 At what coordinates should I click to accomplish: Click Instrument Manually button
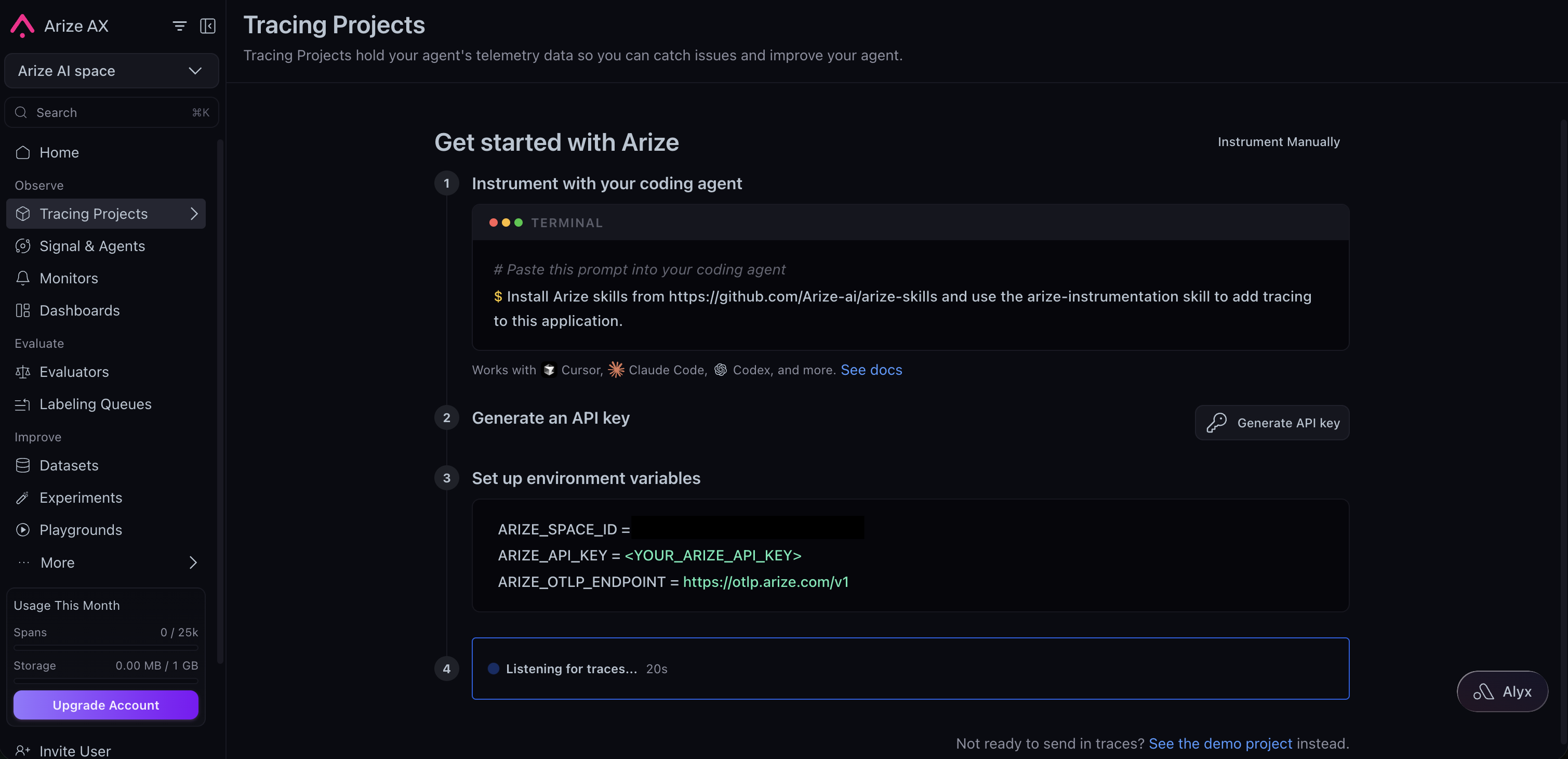[1279, 142]
